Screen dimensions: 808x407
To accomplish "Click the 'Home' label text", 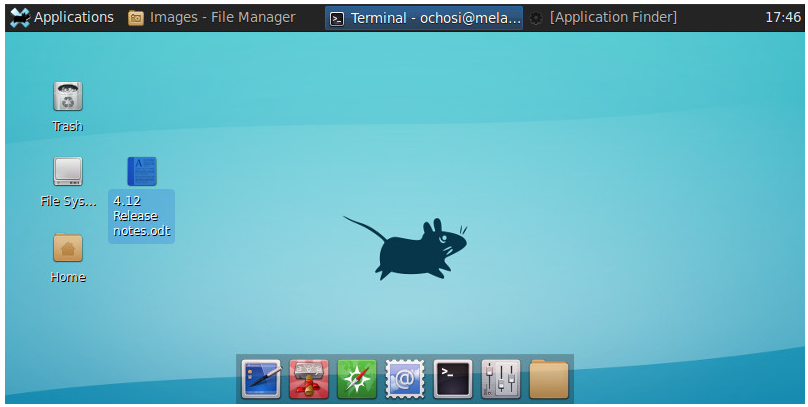I will (x=68, y=277).
